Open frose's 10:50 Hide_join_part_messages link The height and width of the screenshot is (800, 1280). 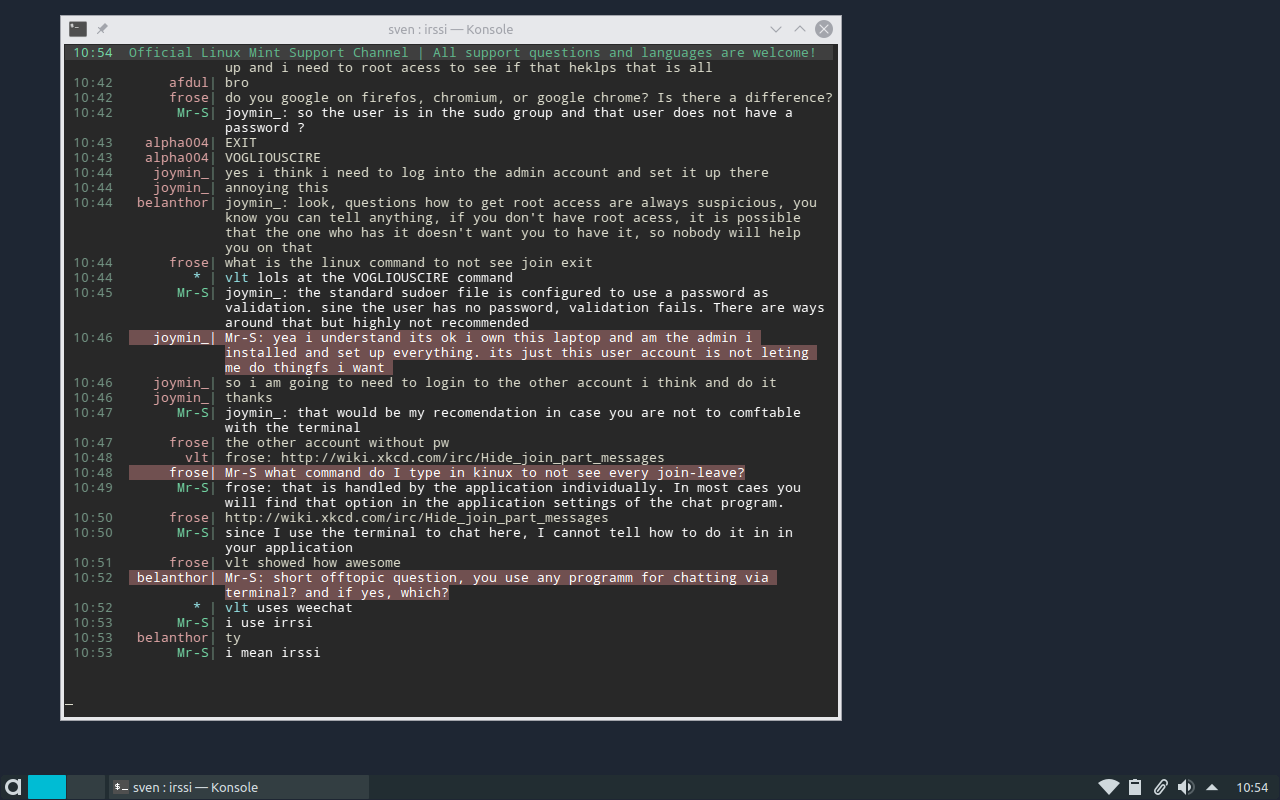[417, 518]
